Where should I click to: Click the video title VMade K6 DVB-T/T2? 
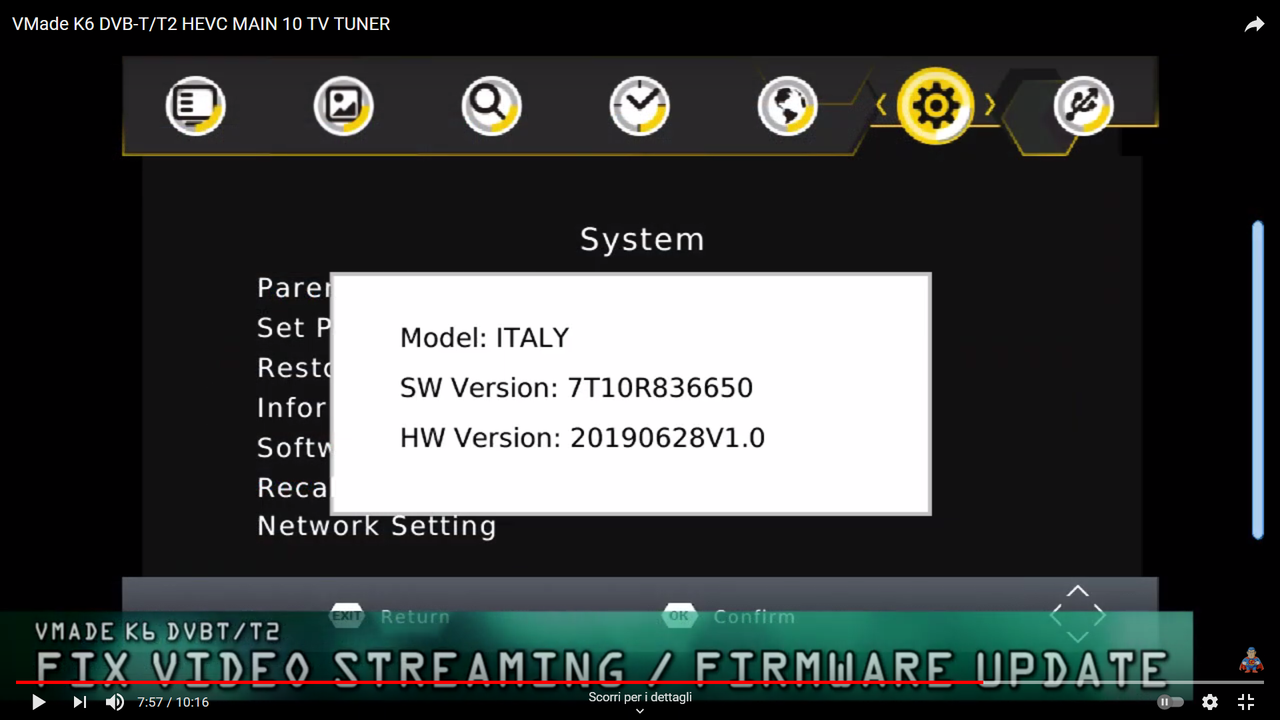[201, 24]
